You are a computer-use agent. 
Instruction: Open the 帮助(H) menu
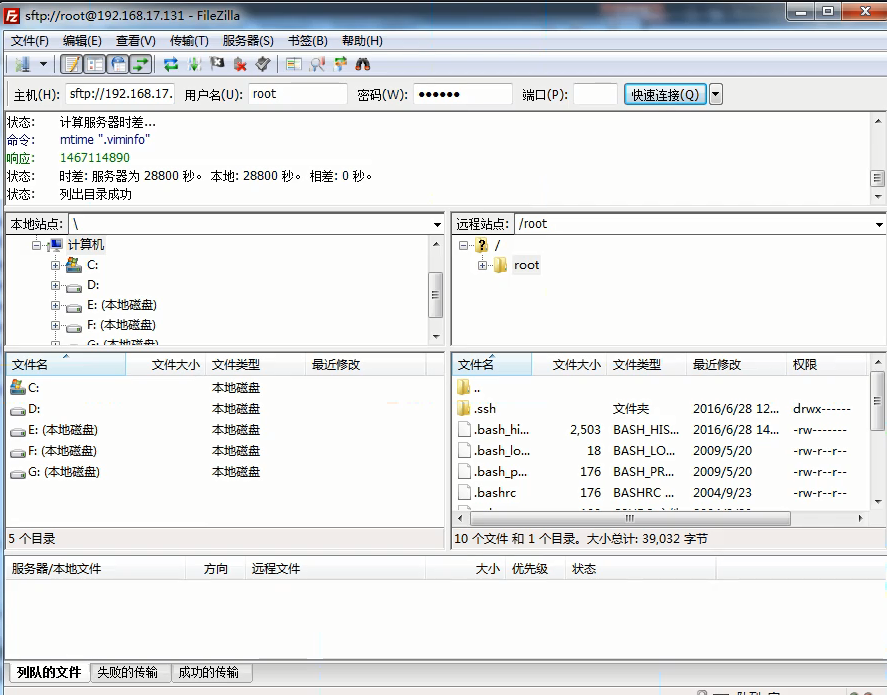point(362,41)
